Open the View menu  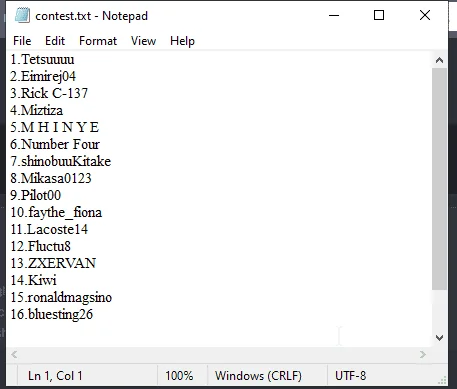[x=143, y=41]
